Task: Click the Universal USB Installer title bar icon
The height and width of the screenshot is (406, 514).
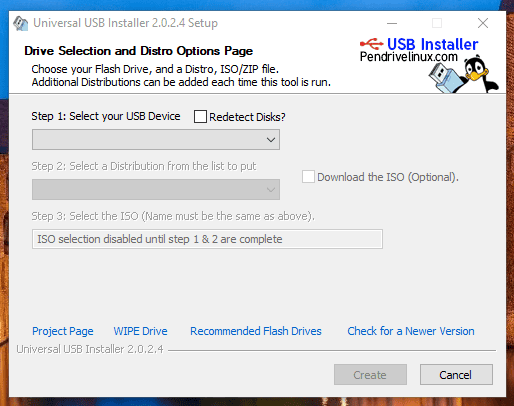Action: click(21, 23)
